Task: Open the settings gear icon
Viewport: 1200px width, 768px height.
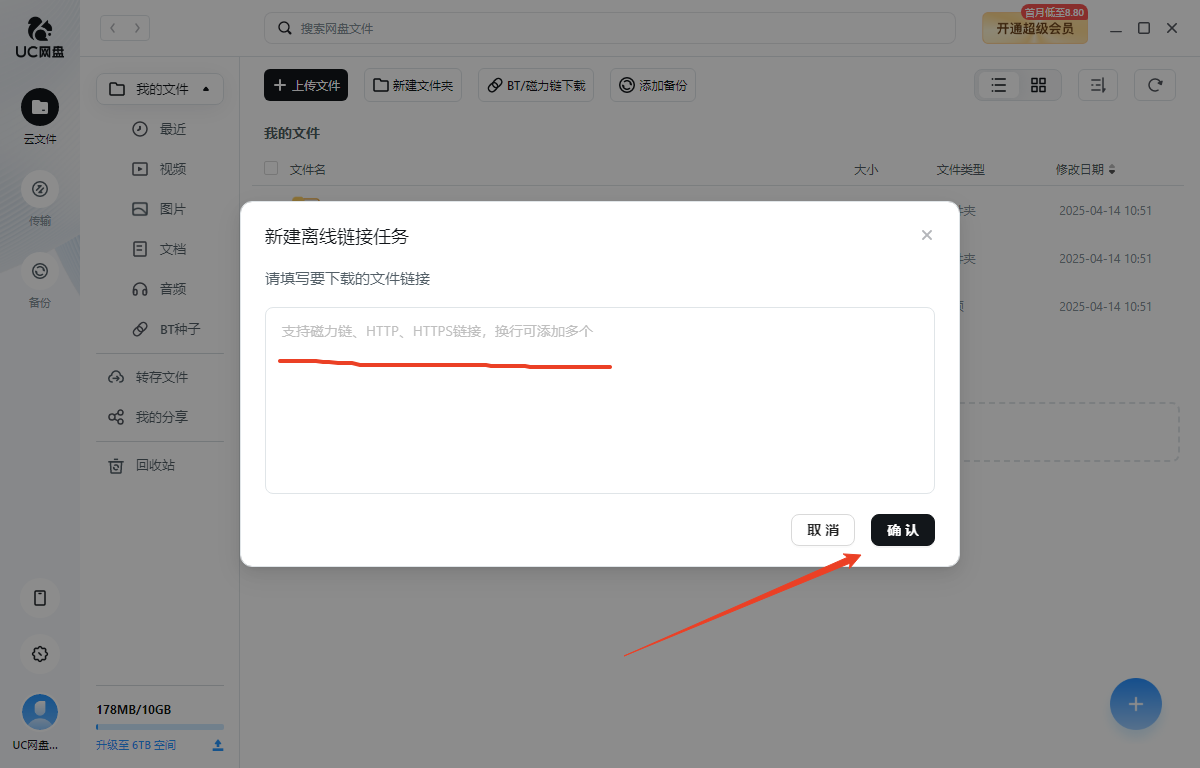Action: [x=40, y=653]
